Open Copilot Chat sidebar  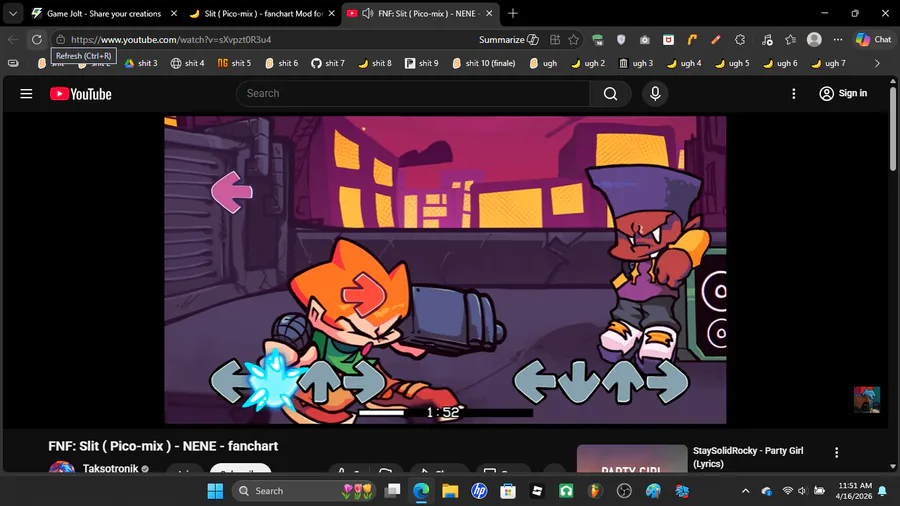click(874, 40)
